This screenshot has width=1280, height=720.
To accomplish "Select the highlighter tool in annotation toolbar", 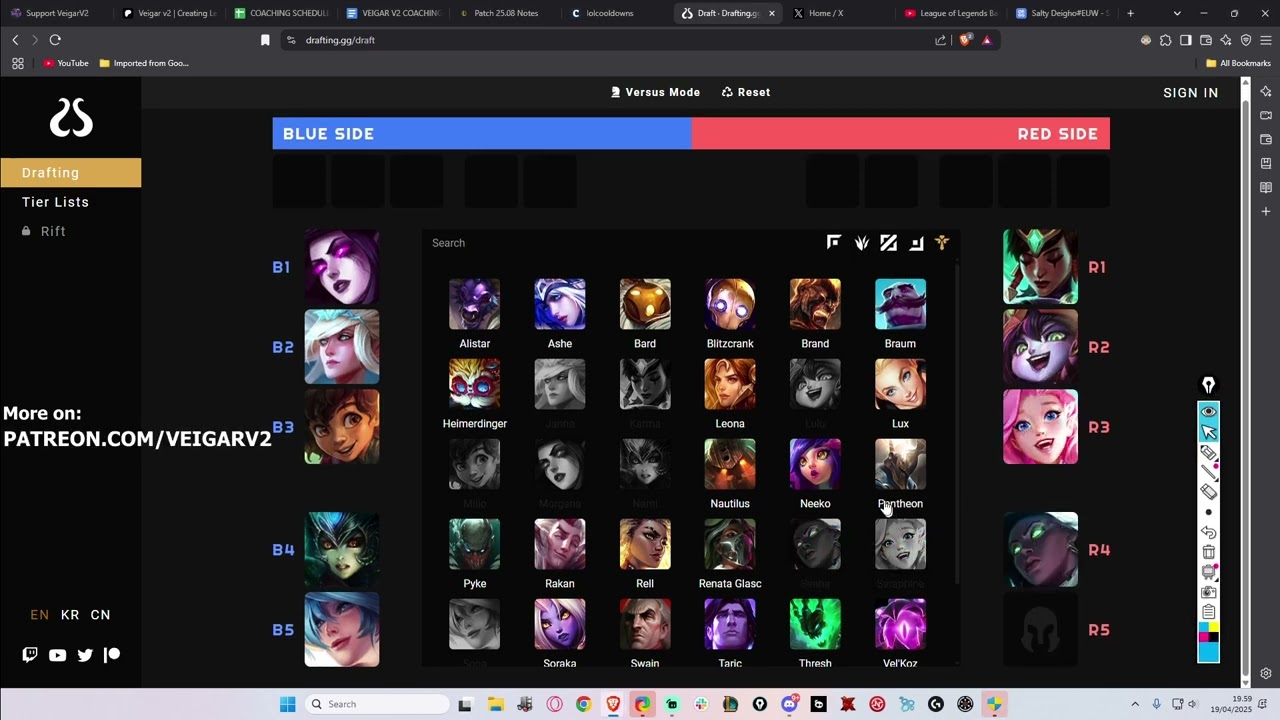I will coord(1208,453).
